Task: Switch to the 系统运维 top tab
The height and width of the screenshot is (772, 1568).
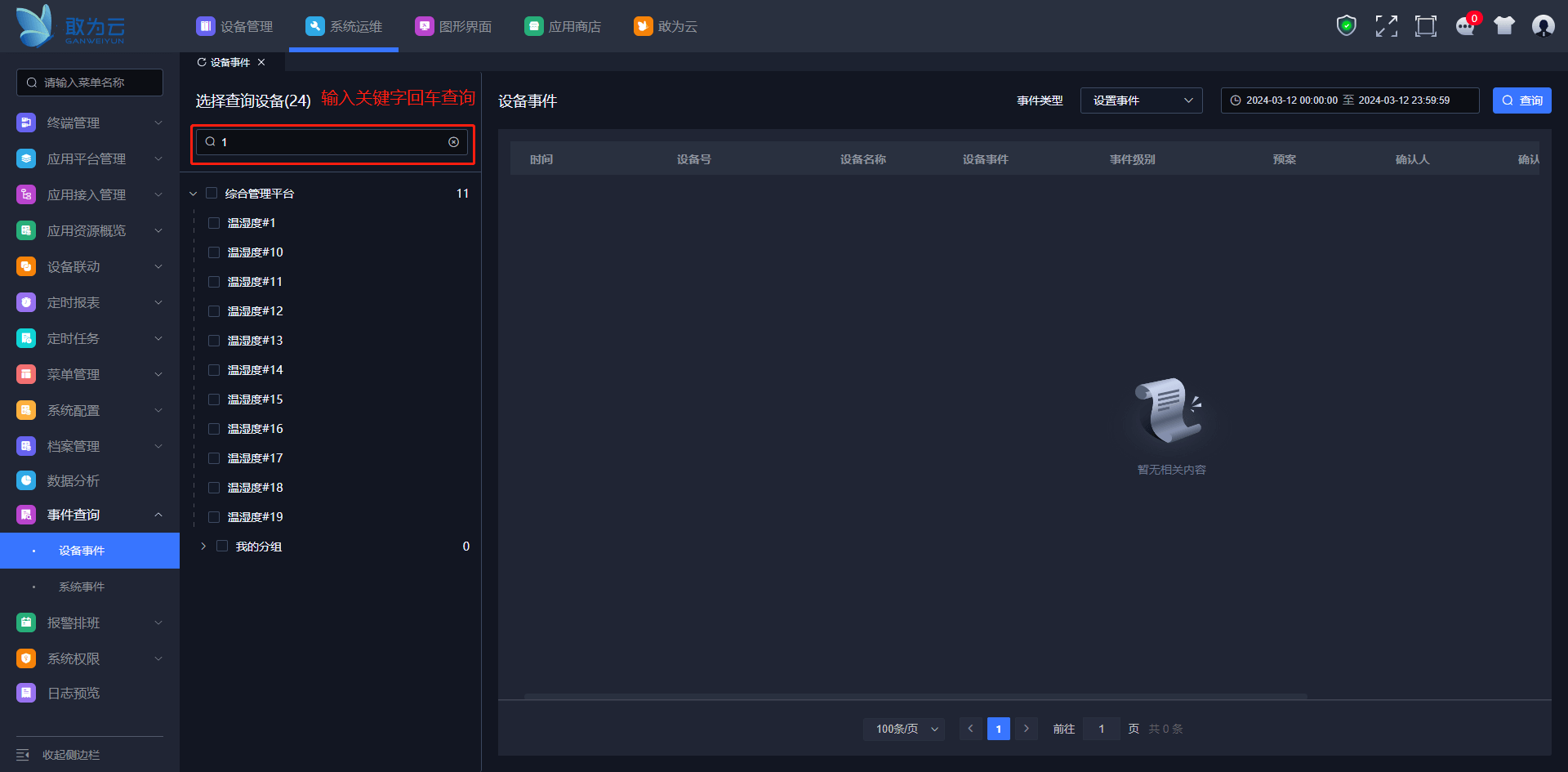Action: [x=344, y=26]
